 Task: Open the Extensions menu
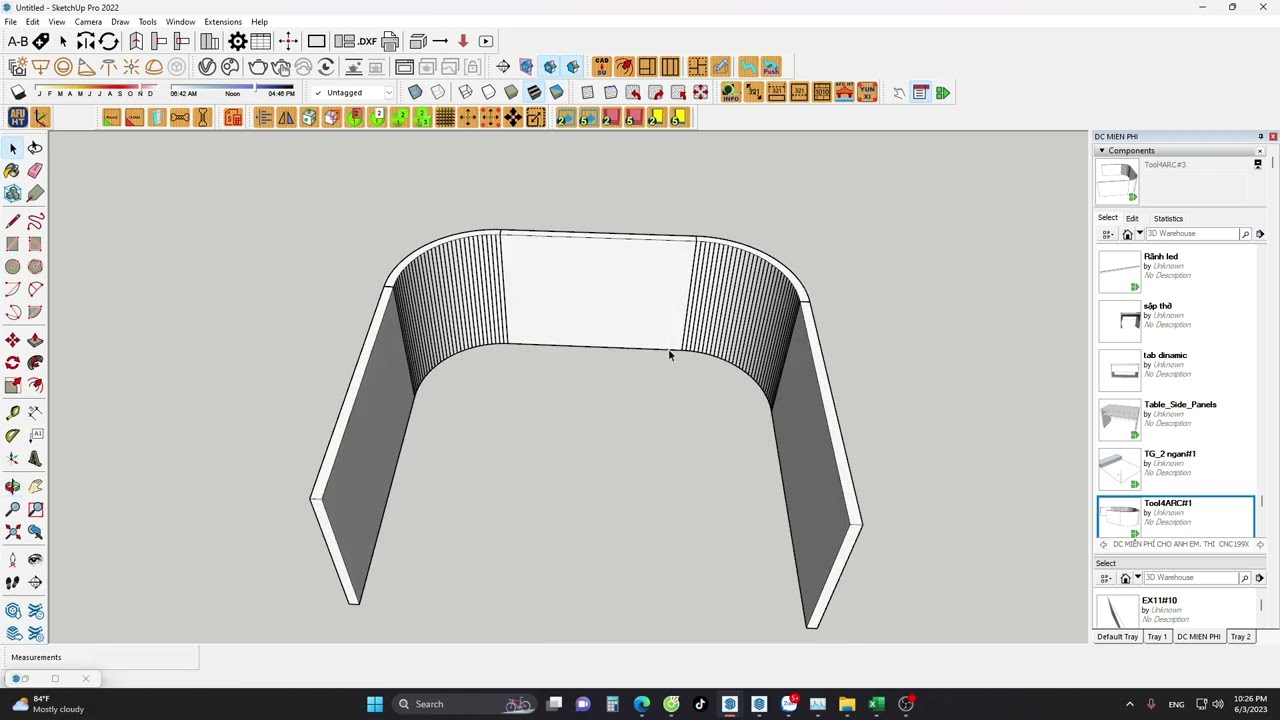click(223, 22)
